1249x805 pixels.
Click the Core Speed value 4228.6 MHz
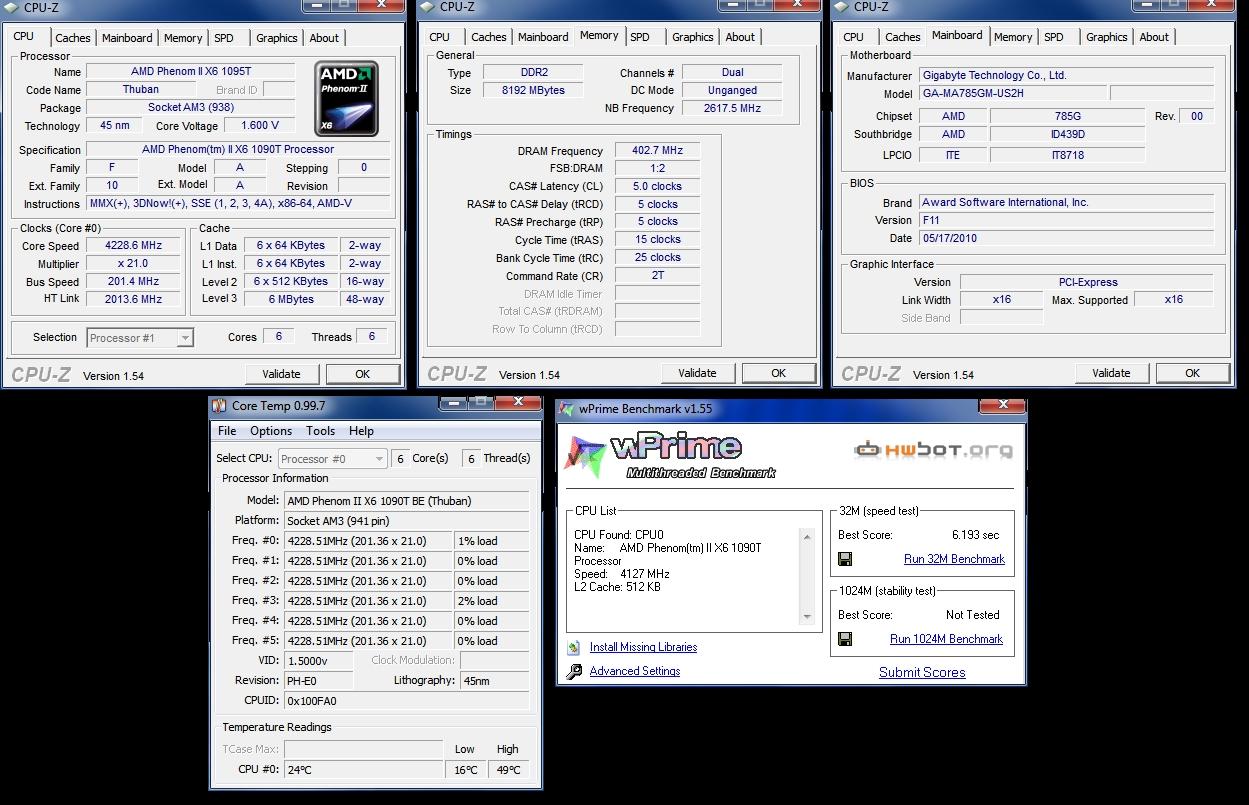[134, 246]
